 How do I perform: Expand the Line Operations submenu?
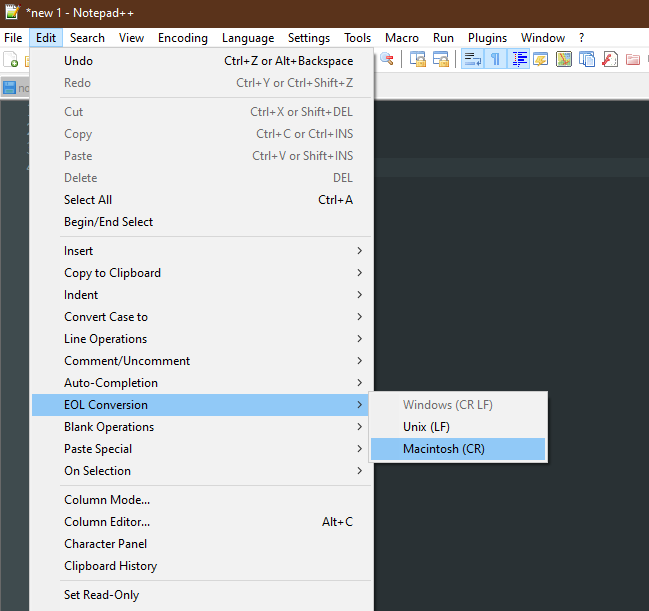point(202,339)
